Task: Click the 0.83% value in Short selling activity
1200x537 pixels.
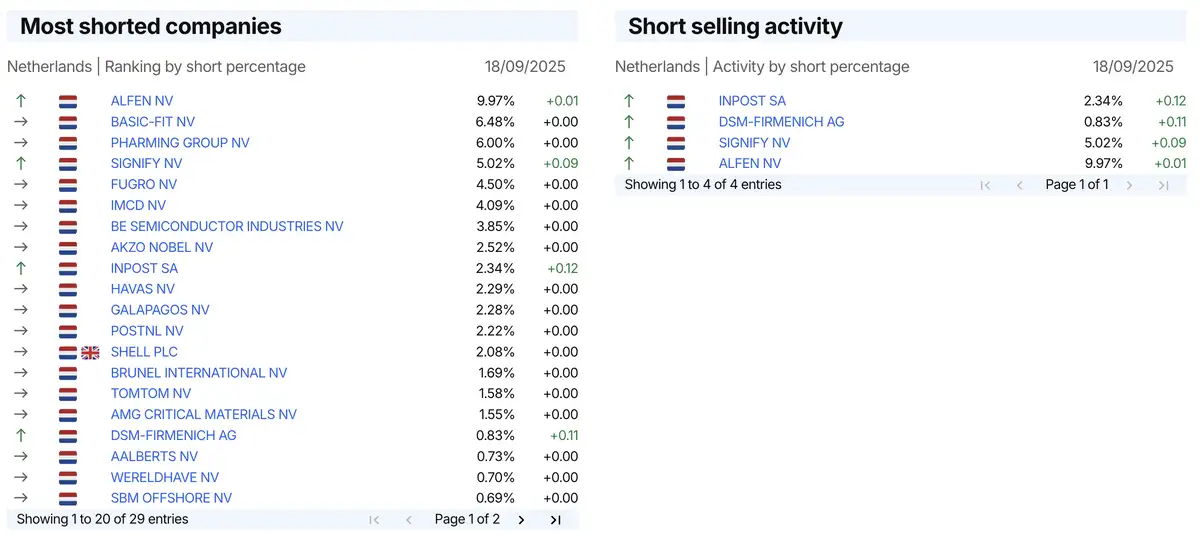Action: click(1104, 122)
